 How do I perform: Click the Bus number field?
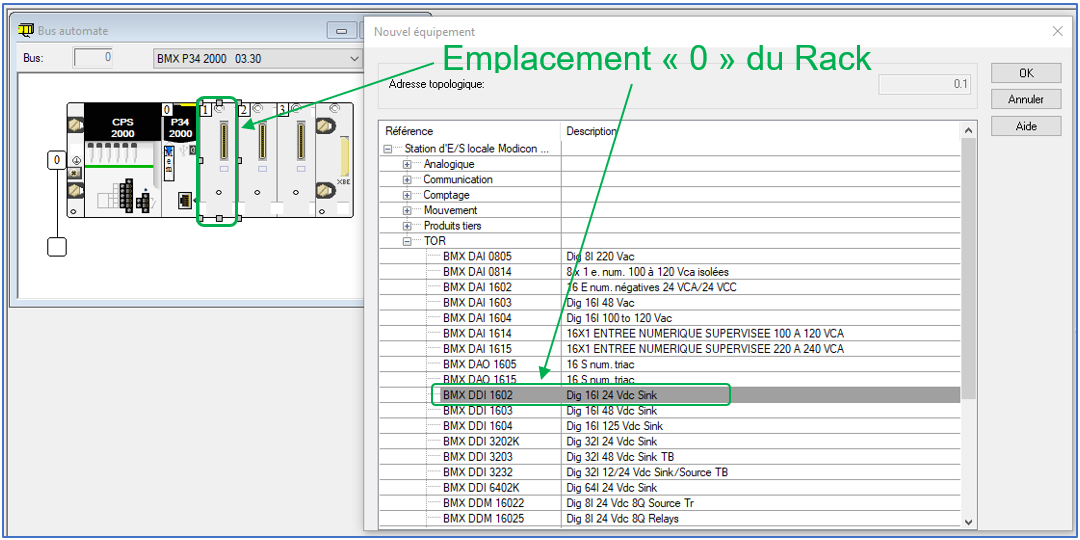click(x=93, y=59)
